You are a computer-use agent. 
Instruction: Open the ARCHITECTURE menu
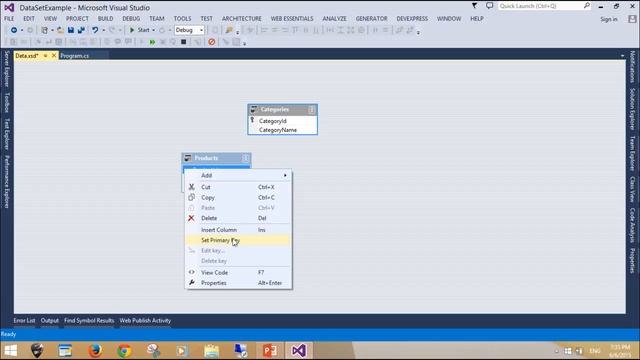(242, 19)
